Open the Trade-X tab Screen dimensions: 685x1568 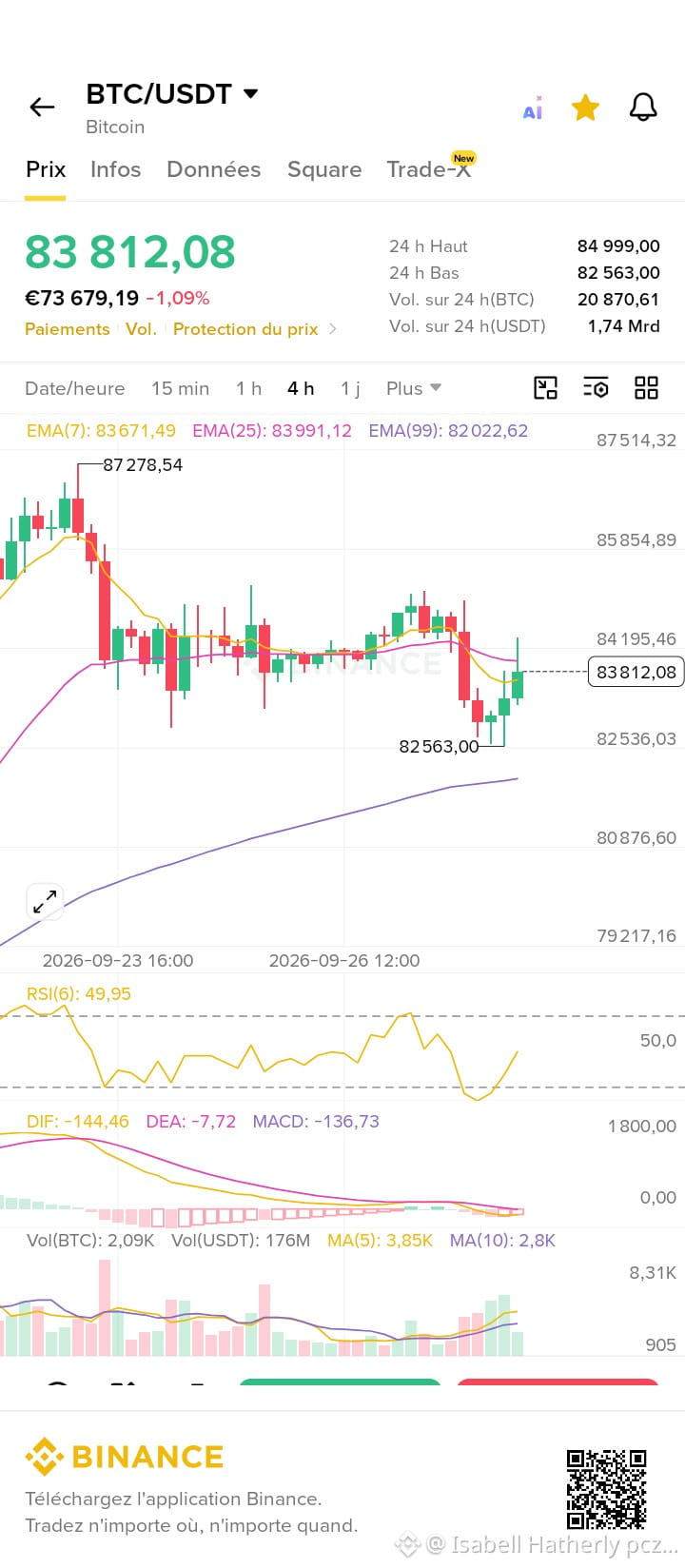pos(429,167)
